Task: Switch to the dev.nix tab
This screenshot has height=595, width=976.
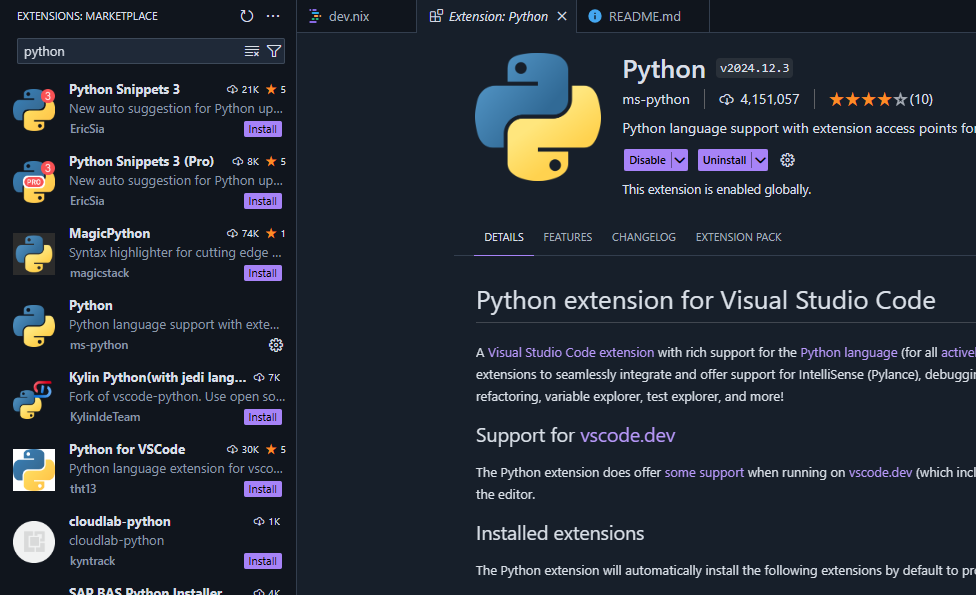Action: click(x=356, y=16)
